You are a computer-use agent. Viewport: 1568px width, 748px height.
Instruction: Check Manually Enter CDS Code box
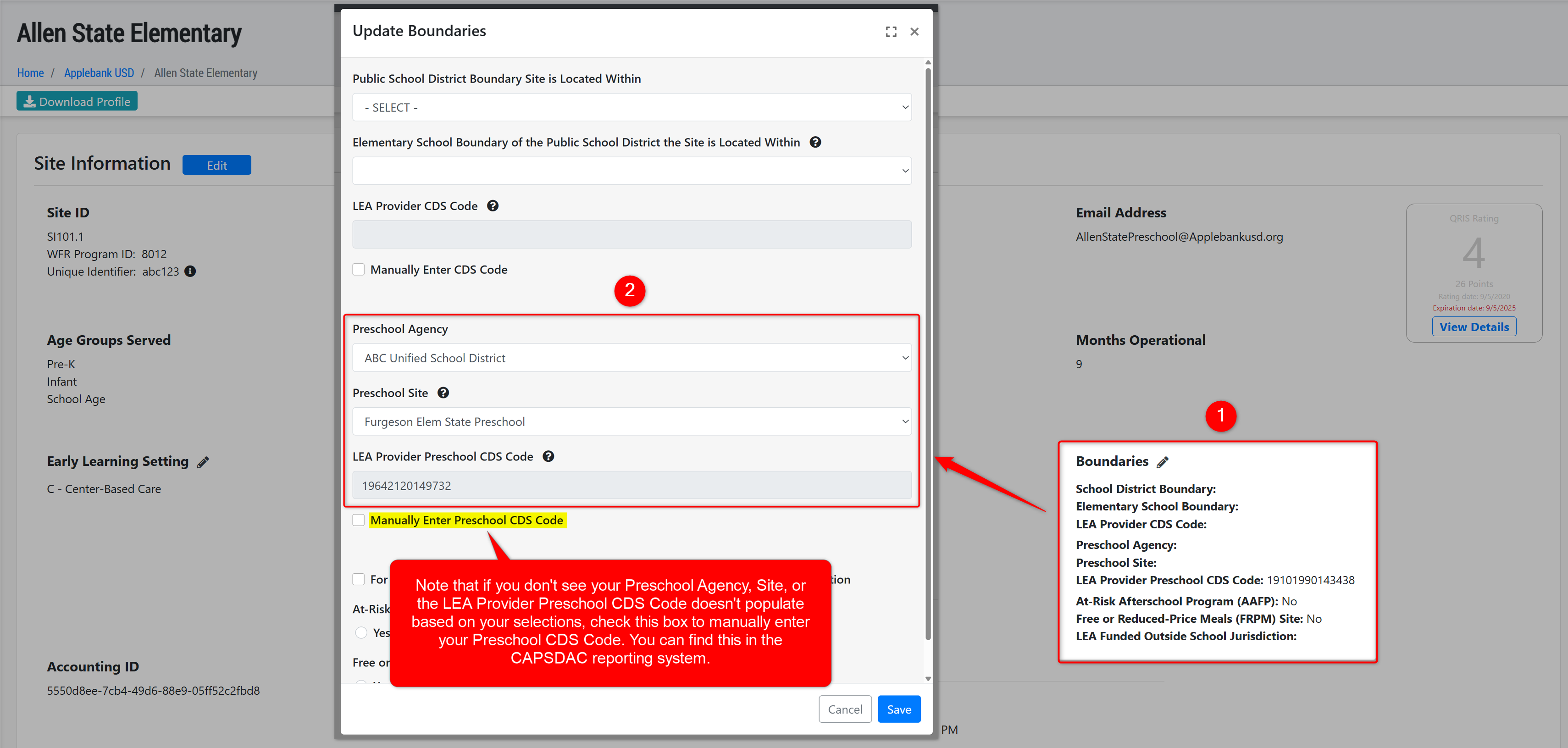[359, 270]
